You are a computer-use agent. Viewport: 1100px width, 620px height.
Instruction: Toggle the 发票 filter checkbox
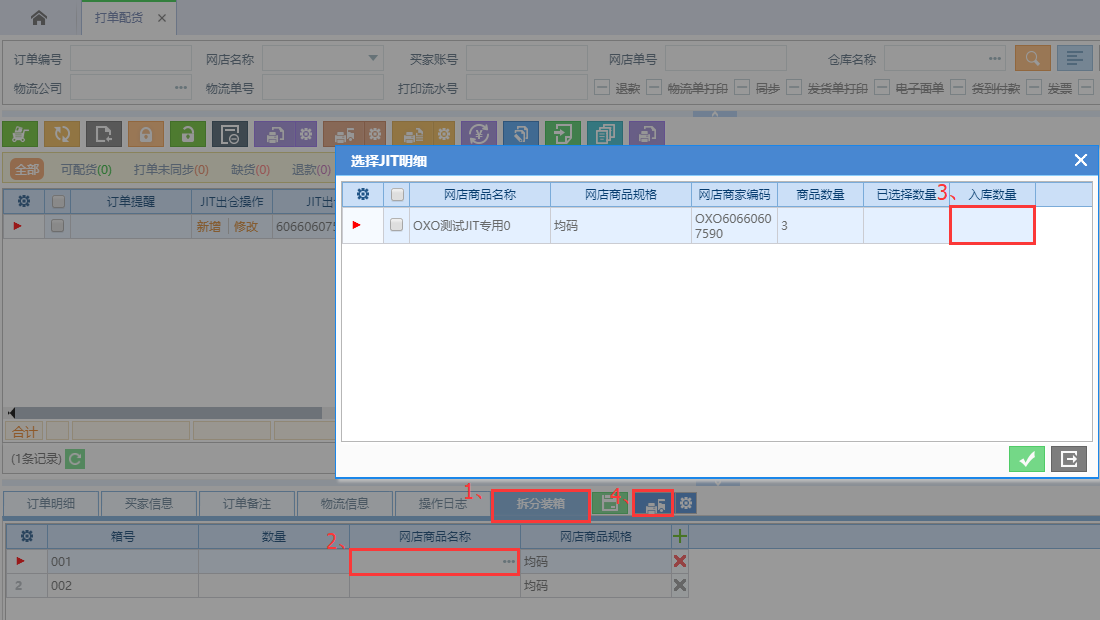click(x=1034, y=88)
